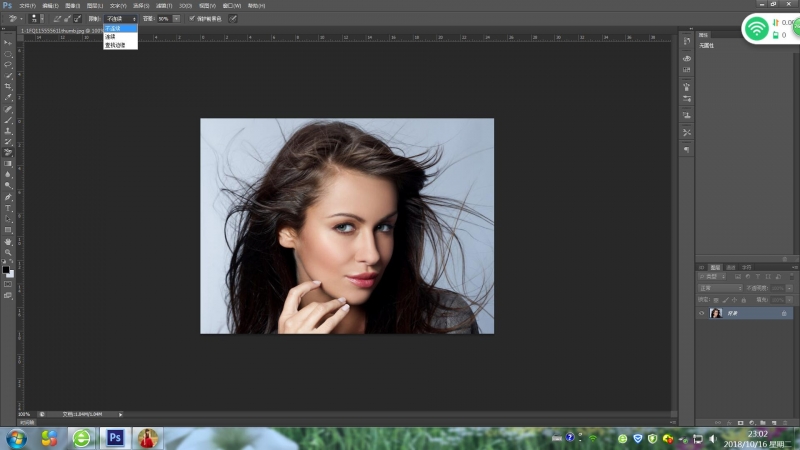Select the Crop tool
This screenshot has height=450, width=800.
click(8, 86)
